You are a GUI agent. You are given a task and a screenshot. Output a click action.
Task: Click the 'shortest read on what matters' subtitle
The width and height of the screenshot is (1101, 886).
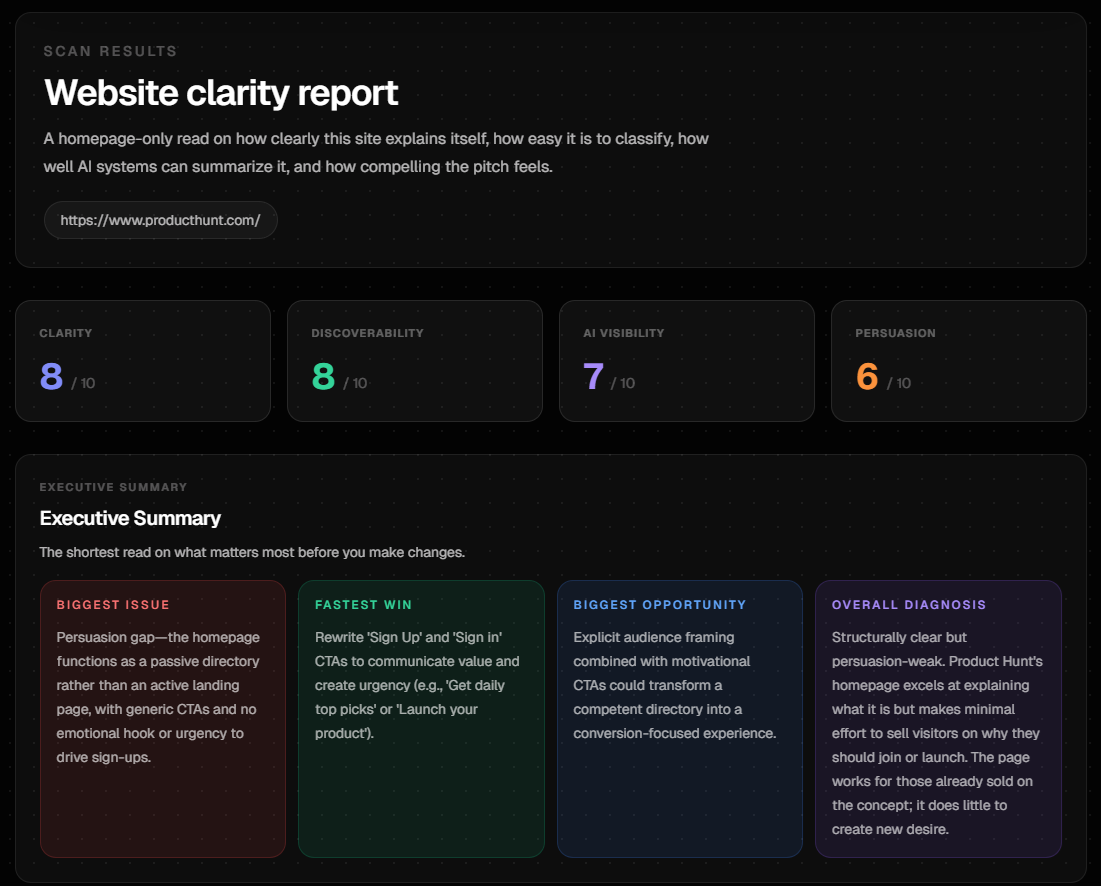pyautogui.click(x=252, y=553)
